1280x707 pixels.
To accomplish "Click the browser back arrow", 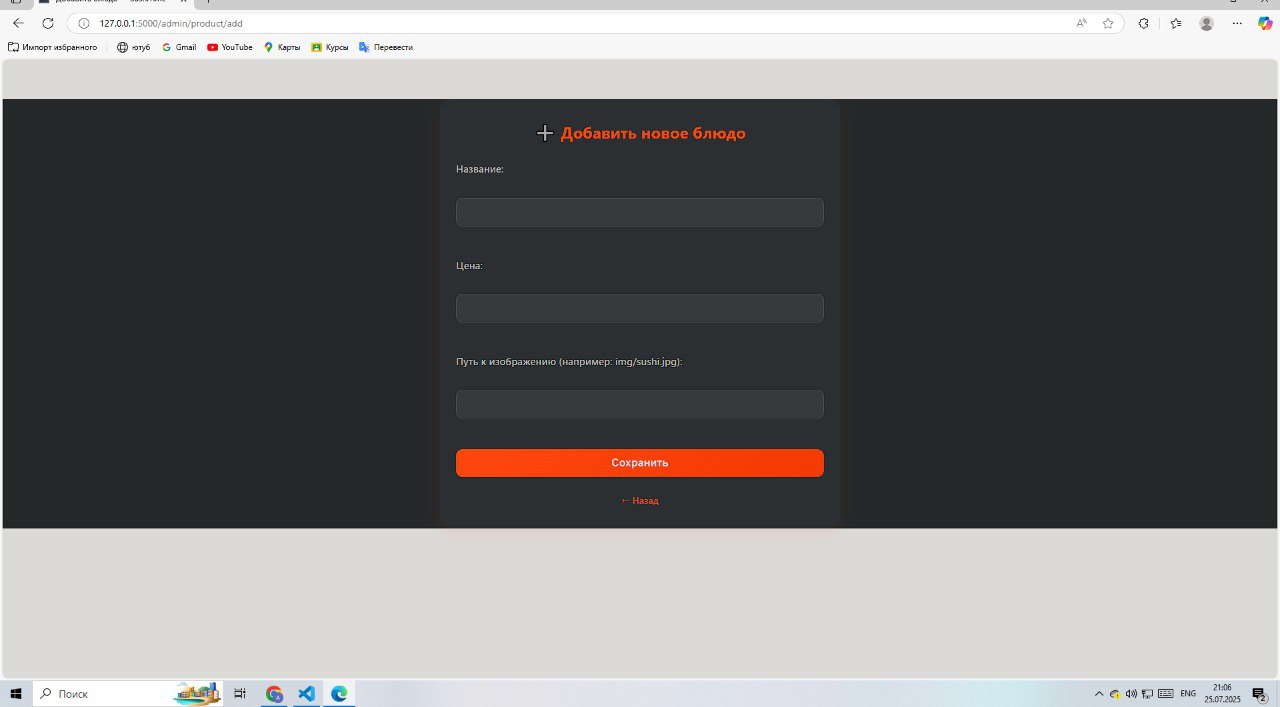I will point(18,23).
